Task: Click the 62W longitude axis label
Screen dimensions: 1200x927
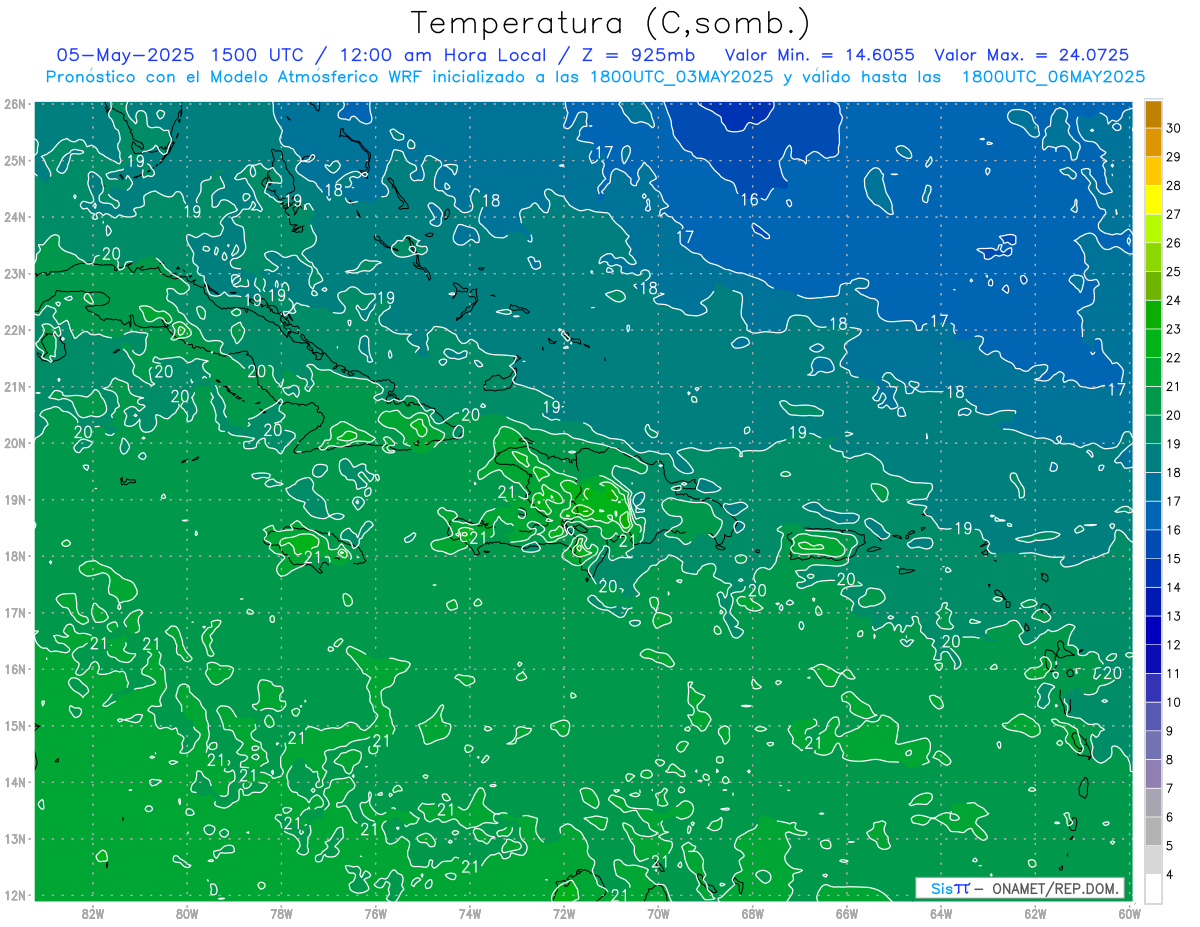Action: pyautogui.click(x=1035, y=912)
